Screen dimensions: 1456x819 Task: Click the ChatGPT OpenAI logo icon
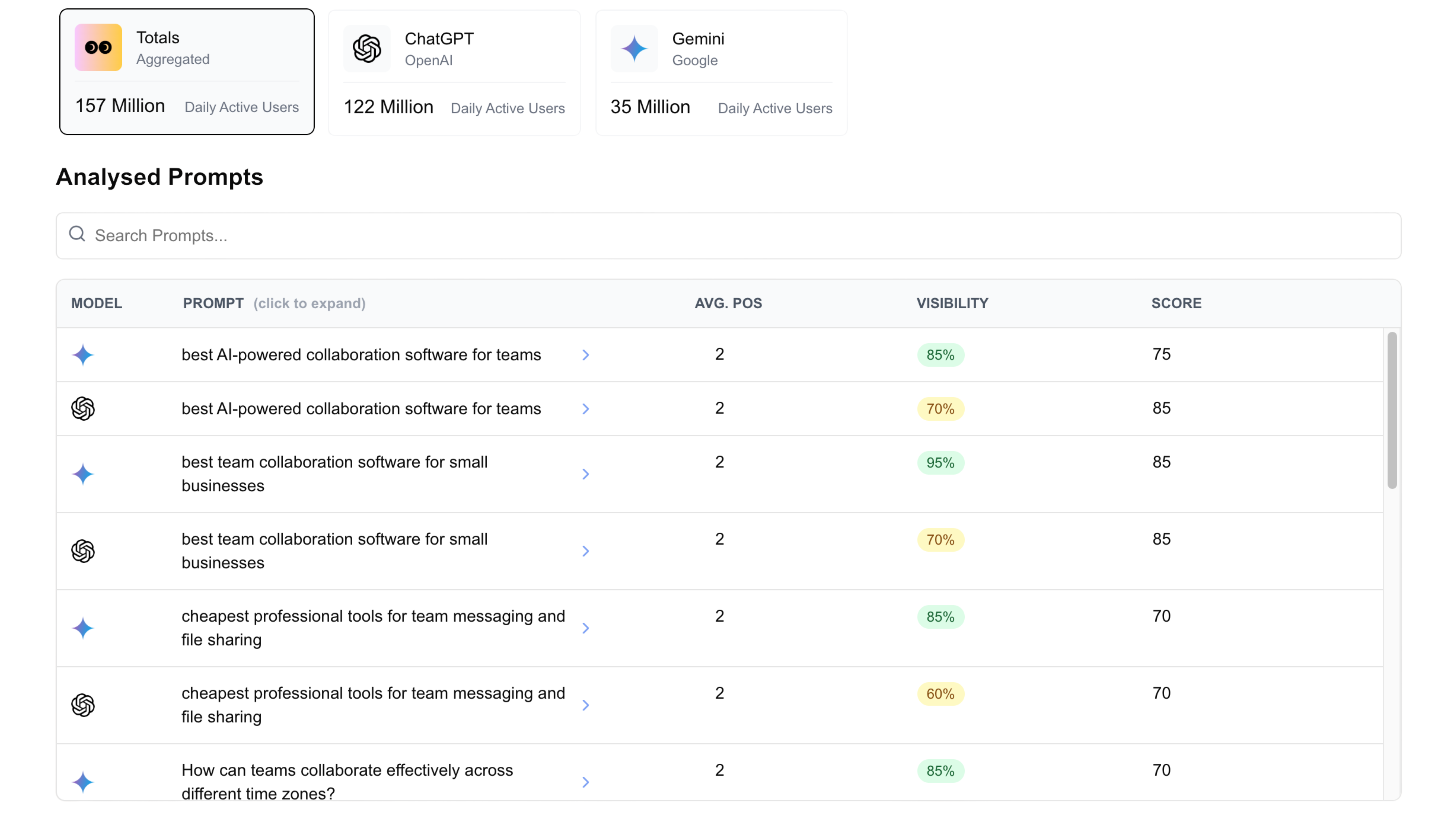point(367,49)
